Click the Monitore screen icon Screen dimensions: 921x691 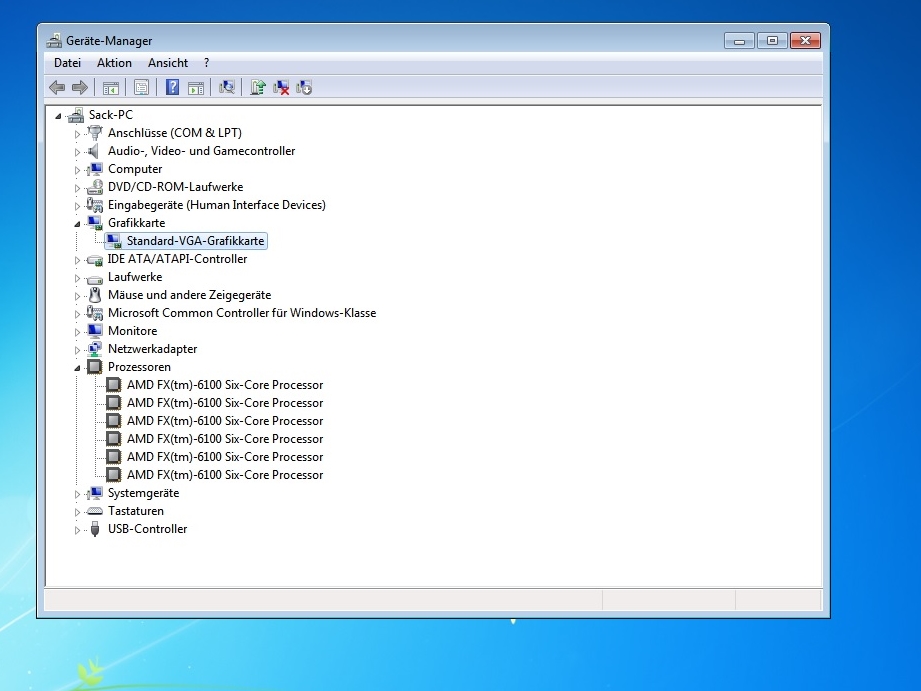(x=95, y=331)
